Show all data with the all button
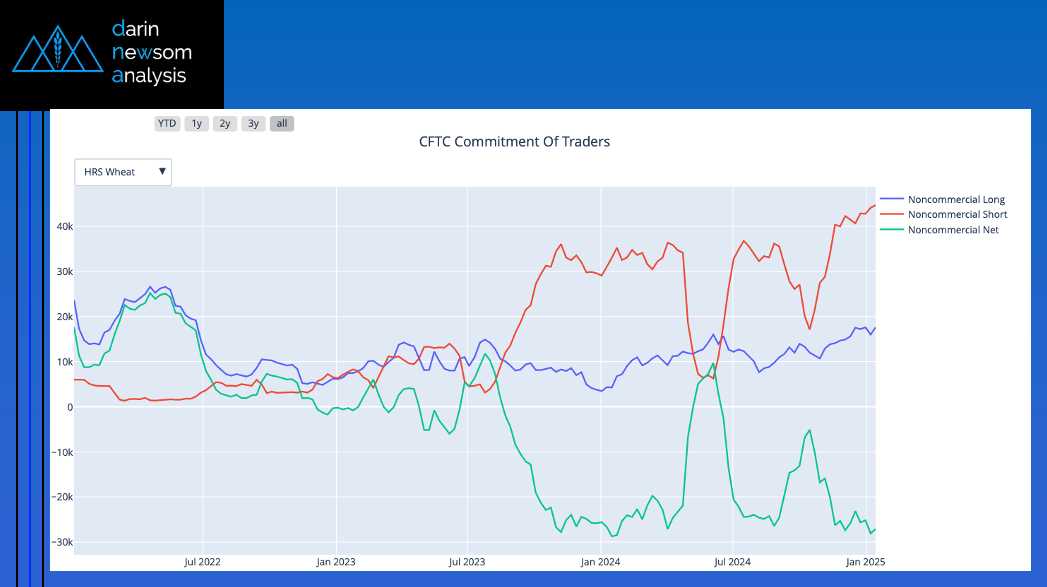The height and width of the screenshot is (587, 1047). [282, 124]
